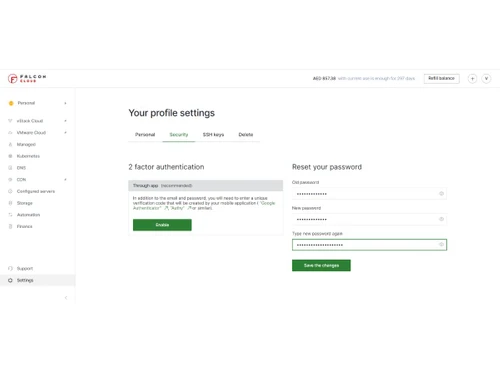Screen dimensions: 500x375
Task: Click the AED balance amount text
Action: point(324,79)
